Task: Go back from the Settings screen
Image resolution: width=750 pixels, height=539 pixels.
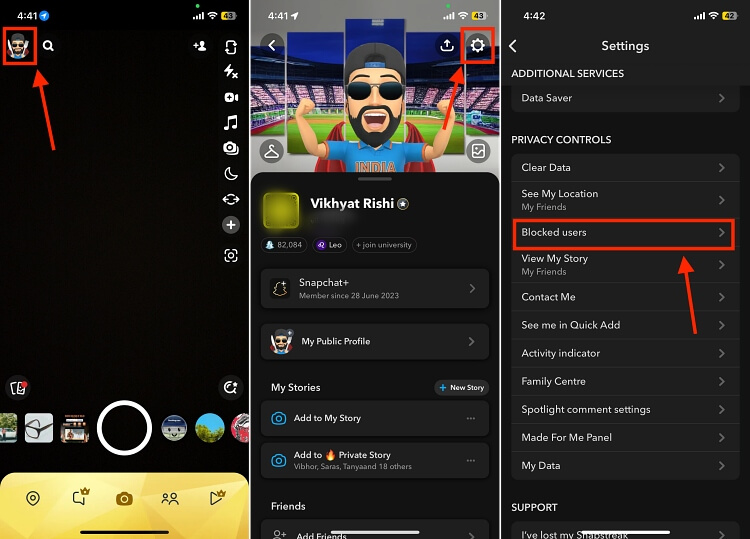Action: pyautogui.click(x=513, y=46)
